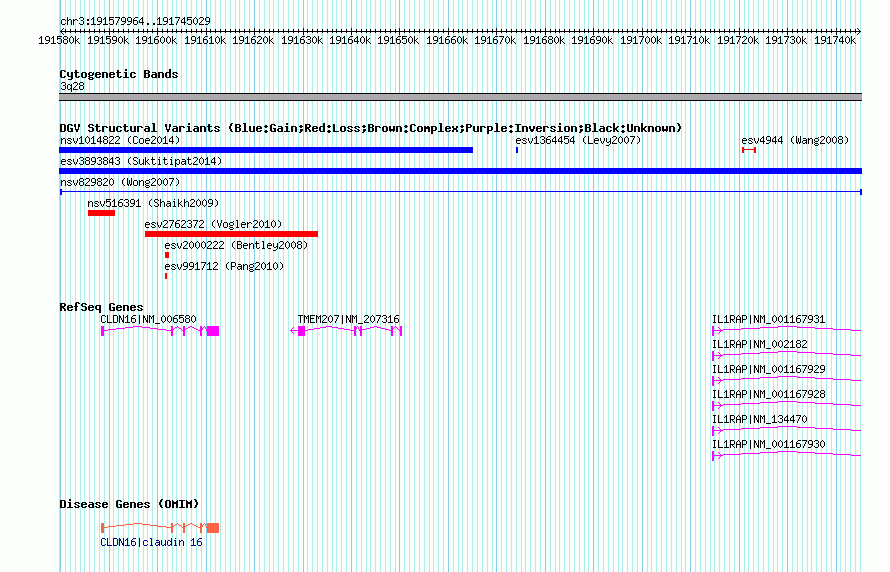Click the chr3:191579964..191745029 coordinate text
Viewport: 890px width, 572px height.
135,21
